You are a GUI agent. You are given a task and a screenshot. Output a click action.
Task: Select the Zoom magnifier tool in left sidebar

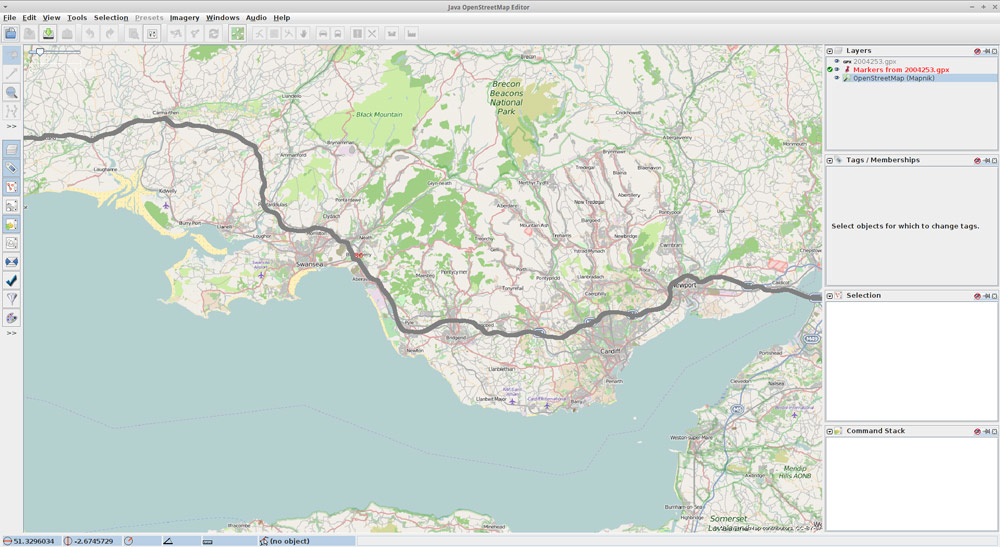pyautogui.click(x=12, y=92)
